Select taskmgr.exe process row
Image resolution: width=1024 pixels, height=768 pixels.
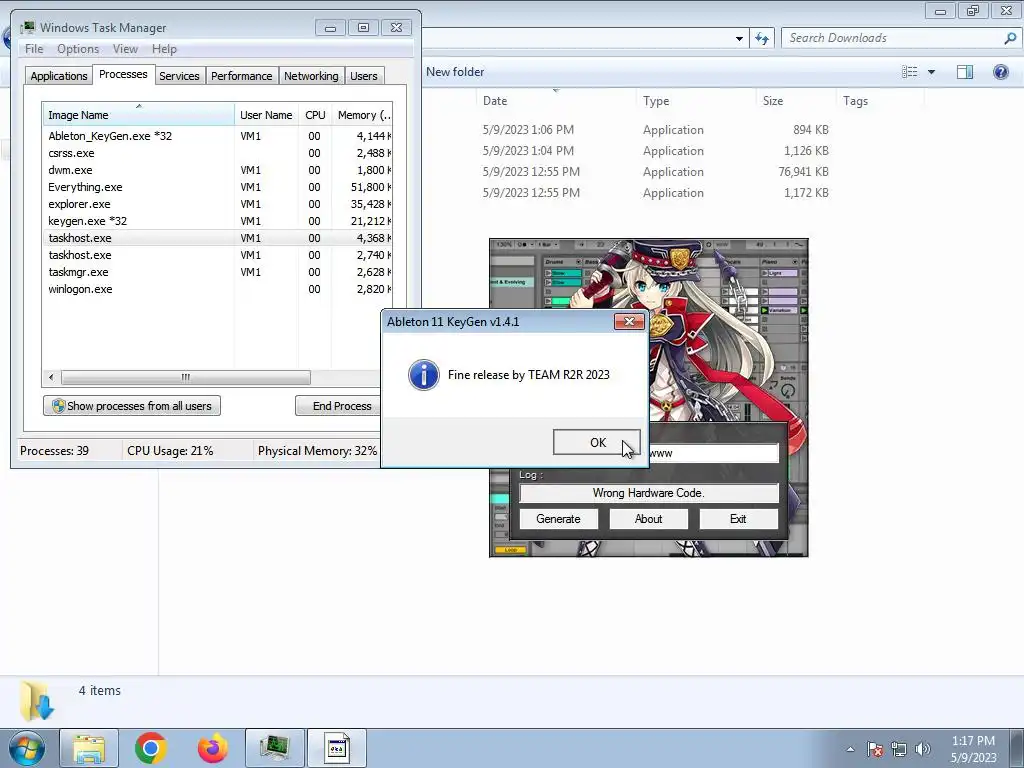coord(217,272)
